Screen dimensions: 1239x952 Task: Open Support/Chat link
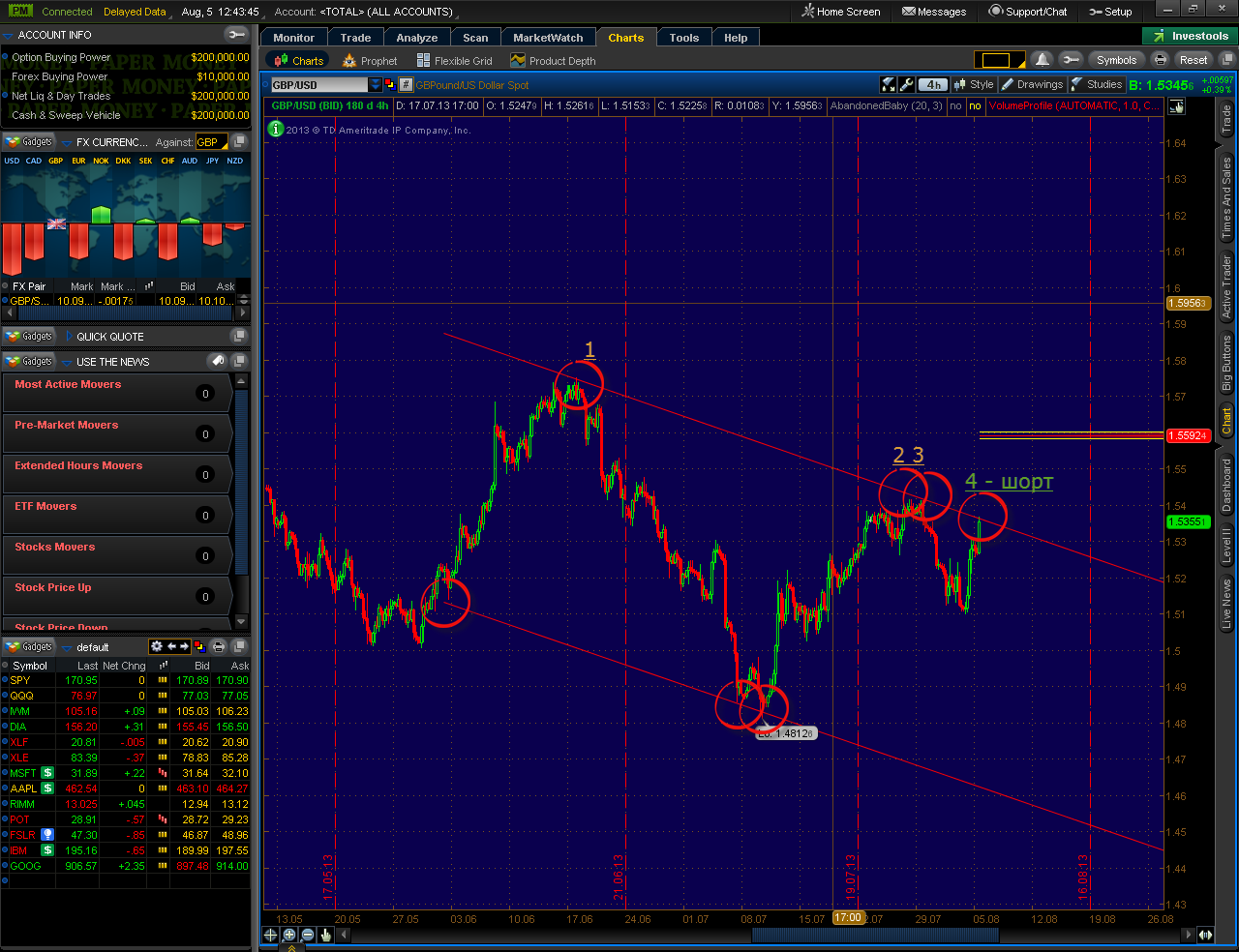1027,12
